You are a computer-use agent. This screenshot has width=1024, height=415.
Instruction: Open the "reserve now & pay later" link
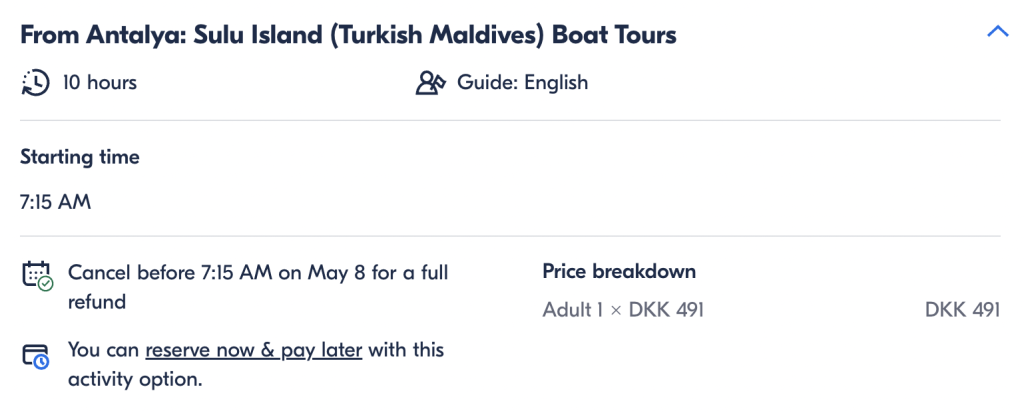point(253,350)
